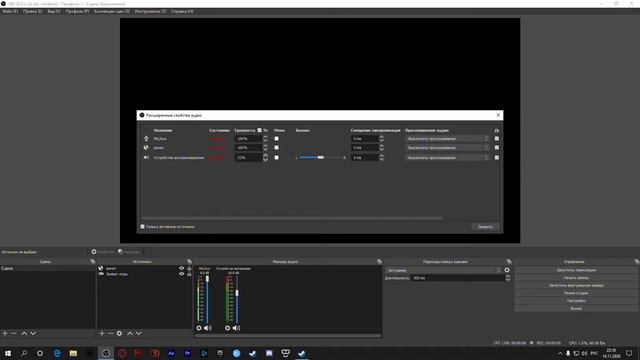Open Microsoft Edge from the taskbar
640x360 pixels.
(57, 353)
